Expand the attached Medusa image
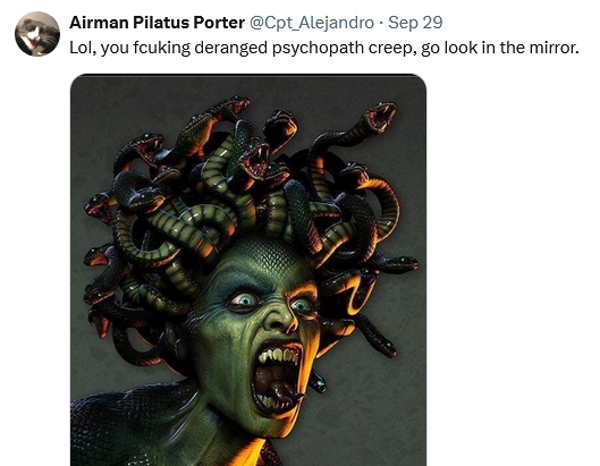 coord(248,270)
